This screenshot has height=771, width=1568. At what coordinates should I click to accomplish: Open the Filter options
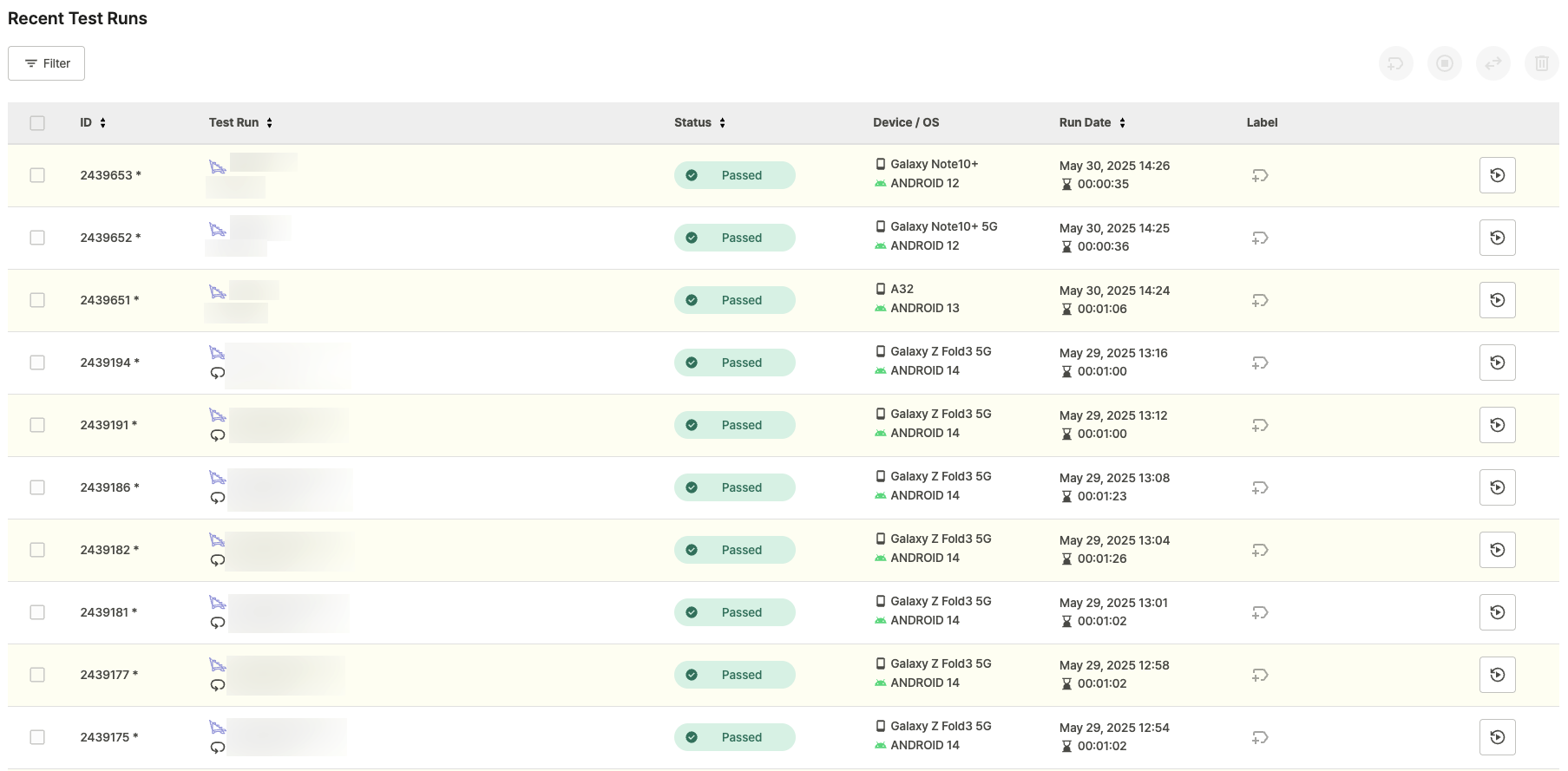[46, 63]
